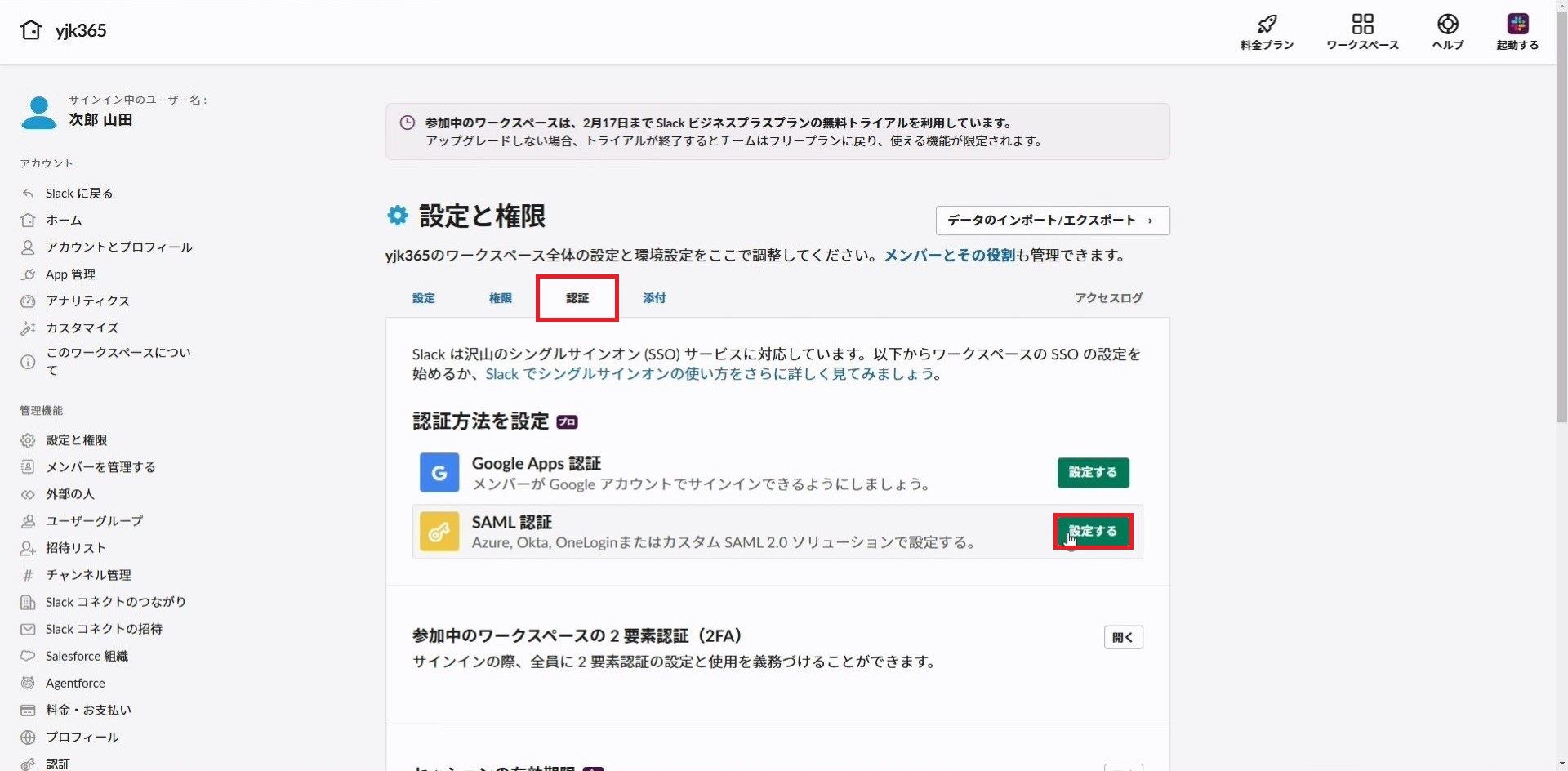Click the 外部の人 diamond icon

click(x=28, y=494)
